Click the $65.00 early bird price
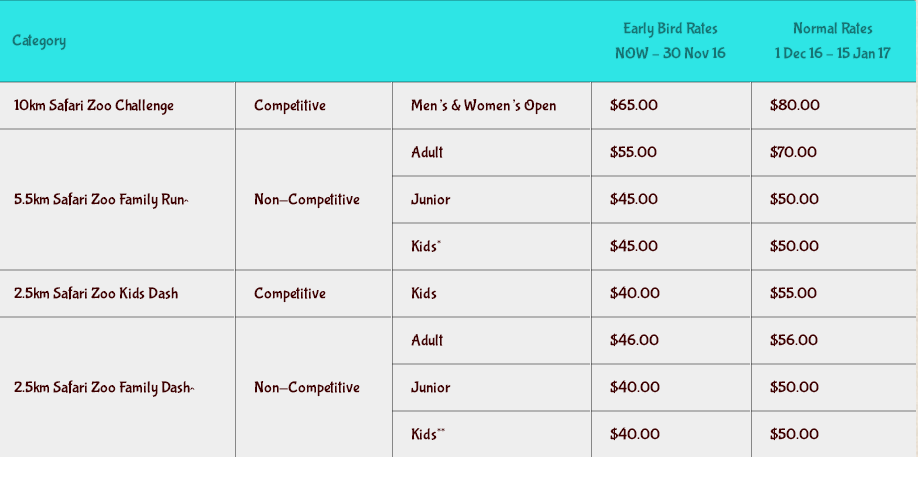The image size is (918, 495). click(x=633, y=105)
